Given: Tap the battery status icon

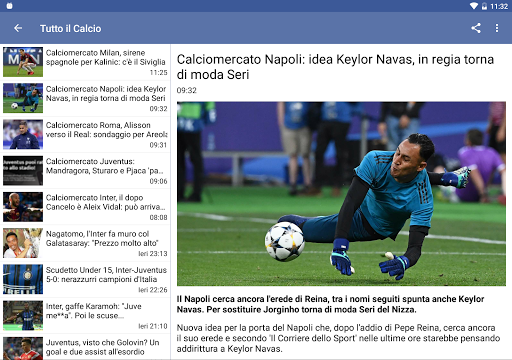Looking at the screenshot, I should tap(484, 6).
